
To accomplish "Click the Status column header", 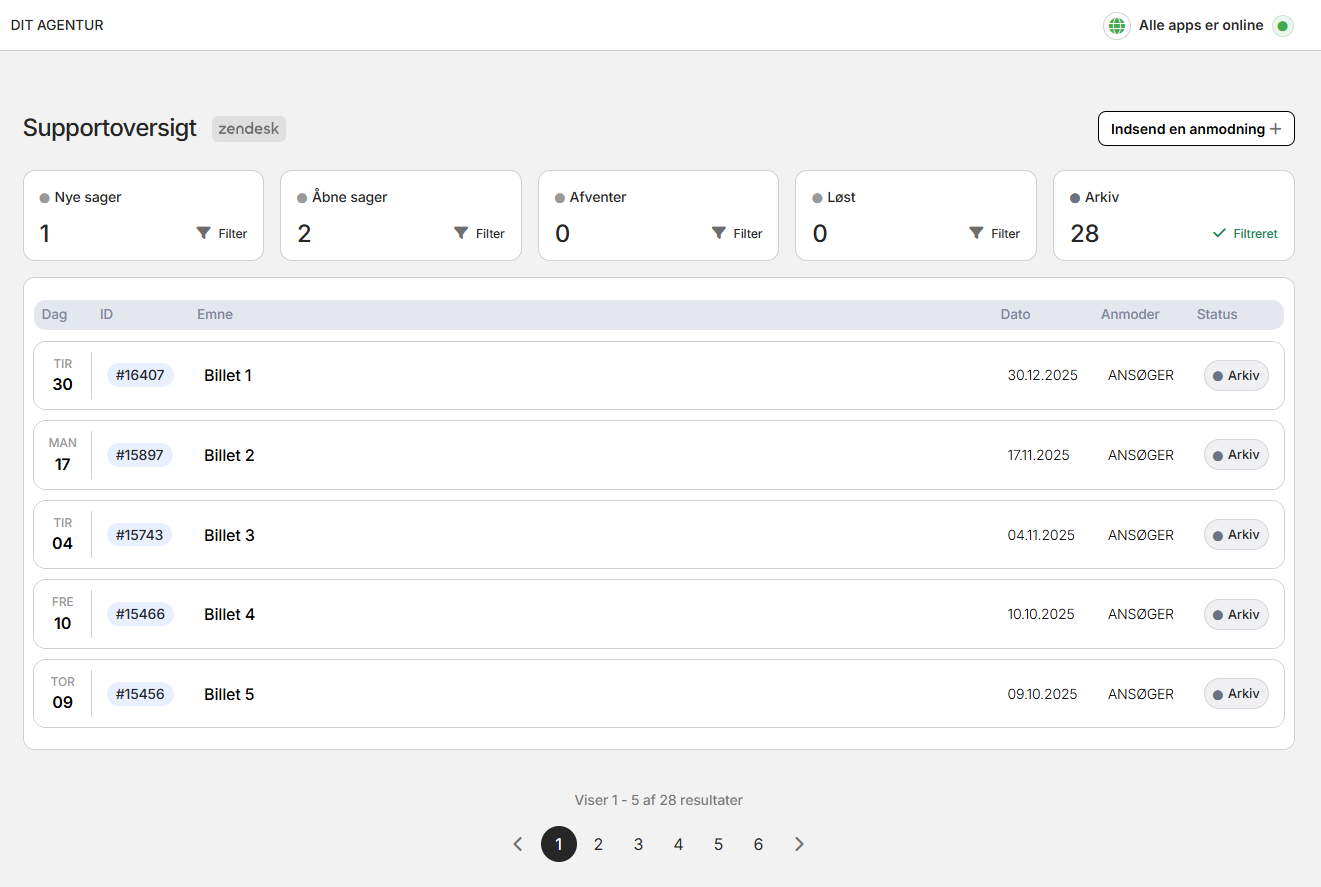I will point(1217,314).
